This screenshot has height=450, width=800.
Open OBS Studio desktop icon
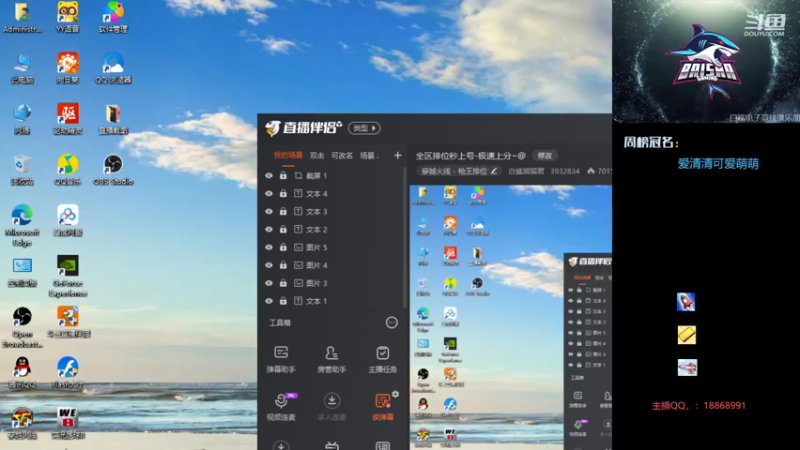coord(113,170)
